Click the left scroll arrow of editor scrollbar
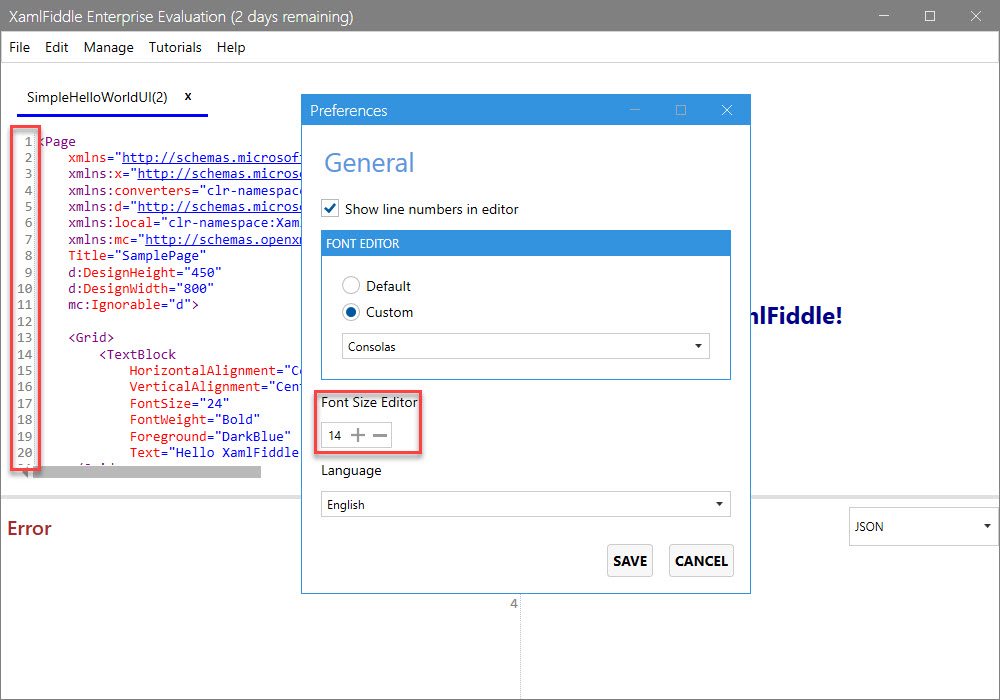 pos(24,472)
